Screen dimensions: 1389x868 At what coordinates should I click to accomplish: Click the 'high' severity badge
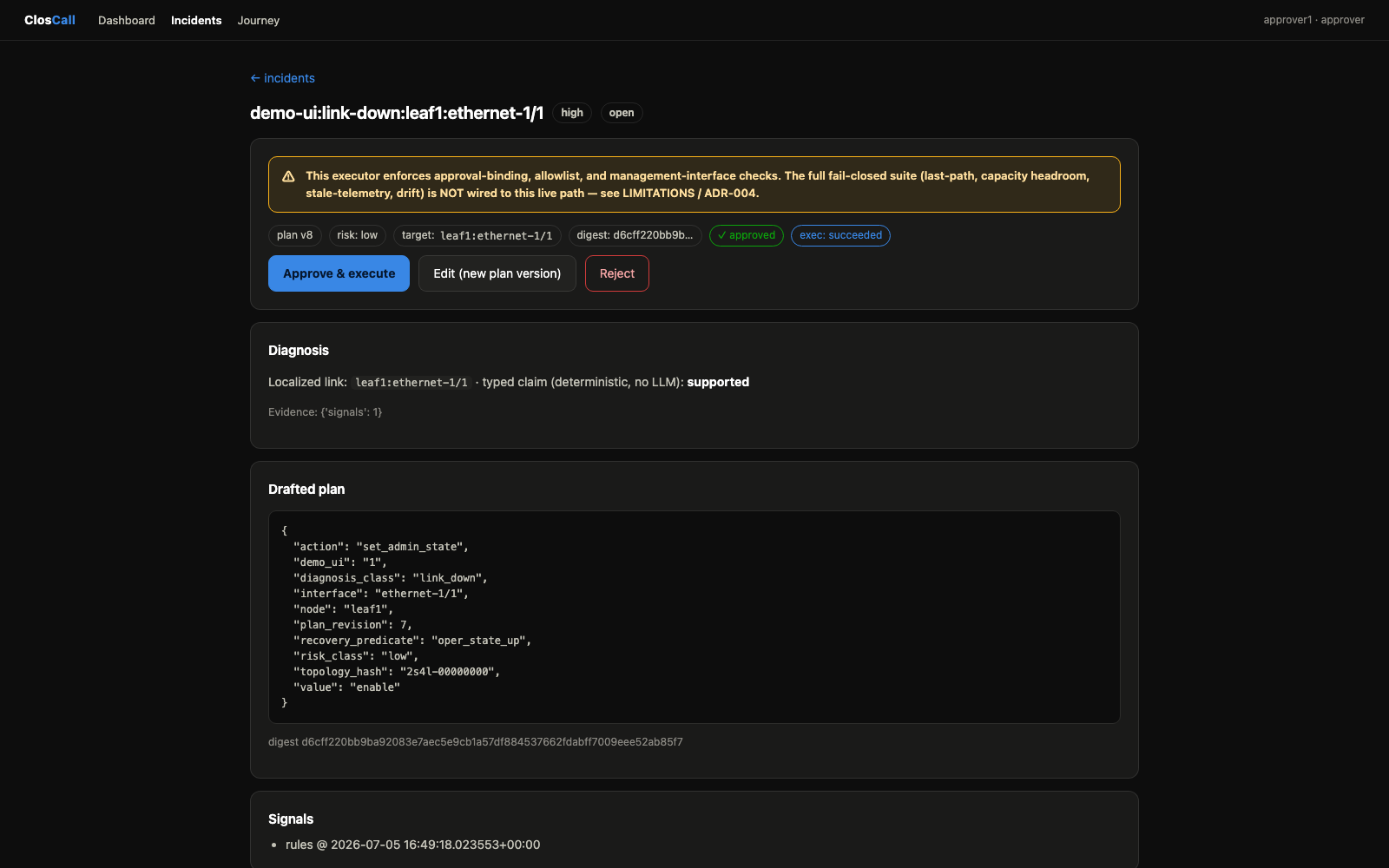(572, 113)
